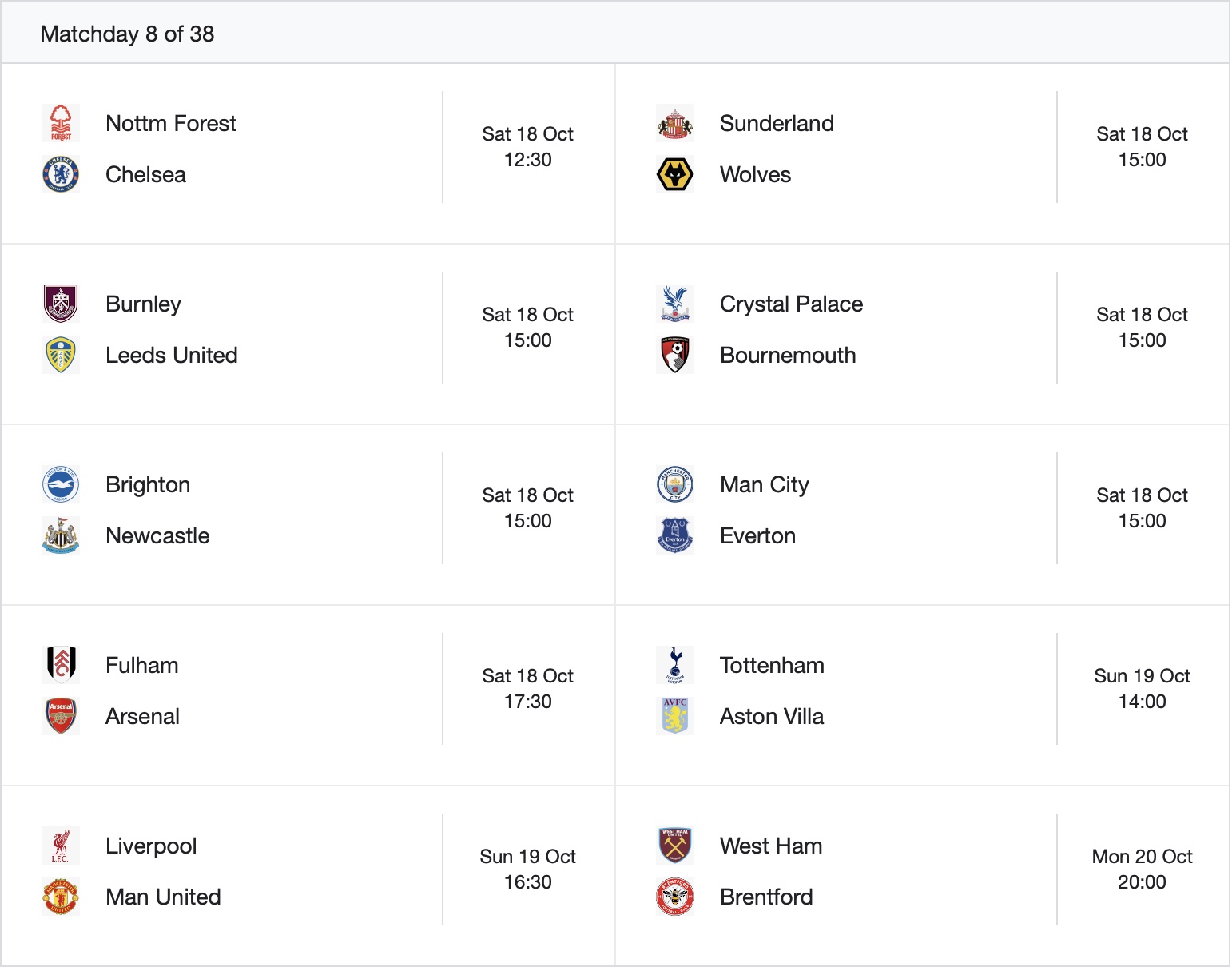Screen dimensions: 1232x967
Task: Click the Crystal Palace crest icon
Action: pos(675,304)
